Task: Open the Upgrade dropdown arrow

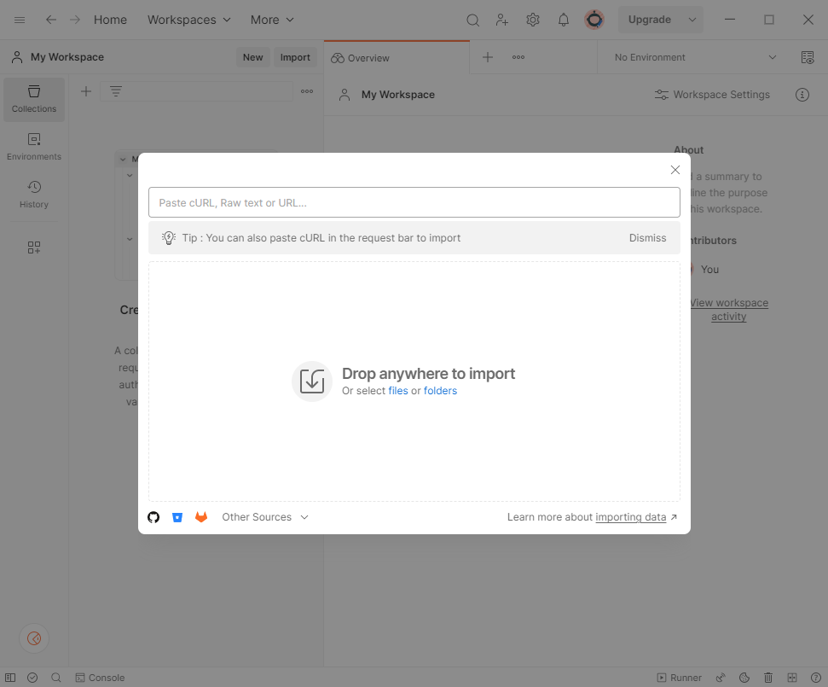Action: click(692, 20)
